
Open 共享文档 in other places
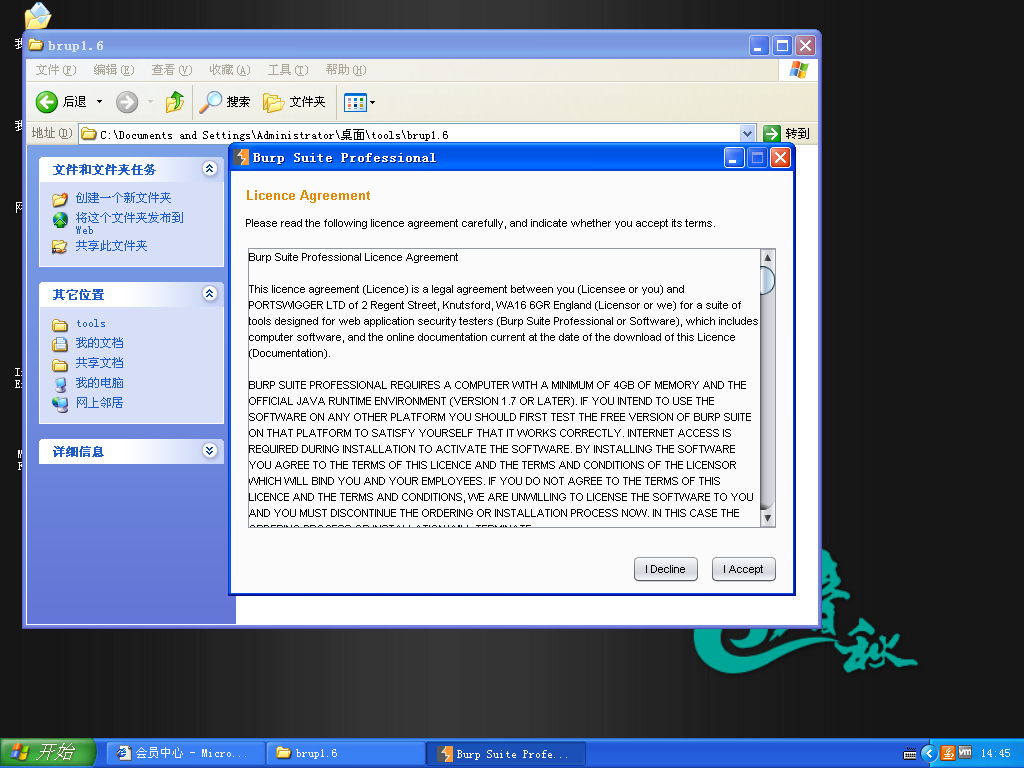coord(99,363)
